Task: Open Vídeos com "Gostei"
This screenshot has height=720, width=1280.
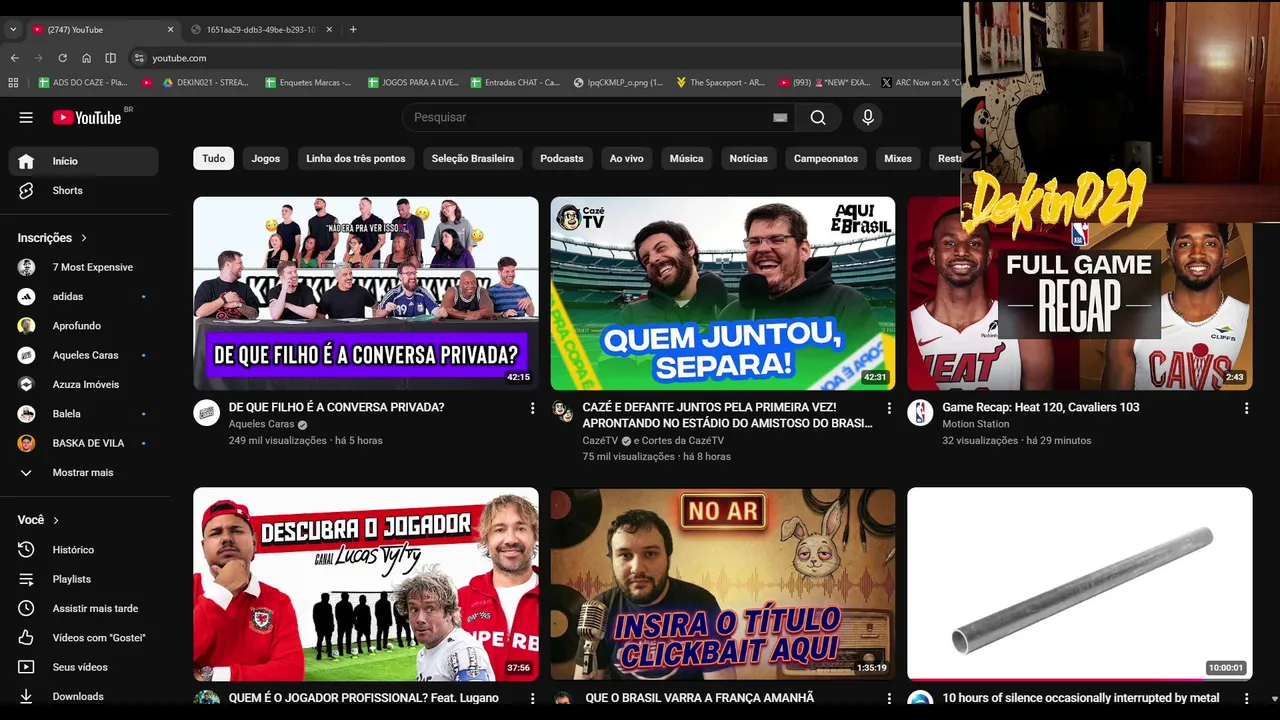Action: click(84, 637)
